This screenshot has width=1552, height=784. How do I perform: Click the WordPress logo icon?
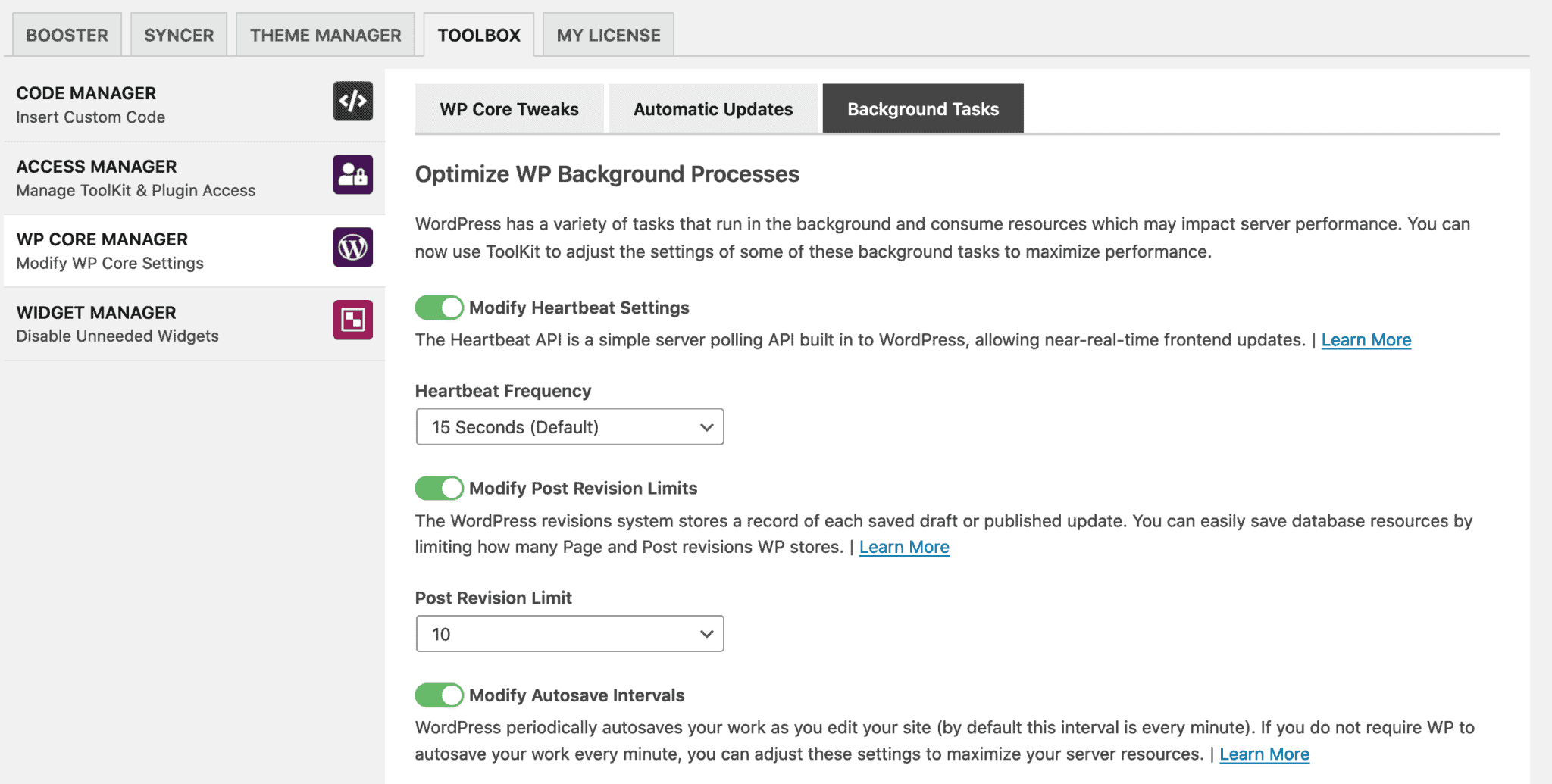coord(352,247)
